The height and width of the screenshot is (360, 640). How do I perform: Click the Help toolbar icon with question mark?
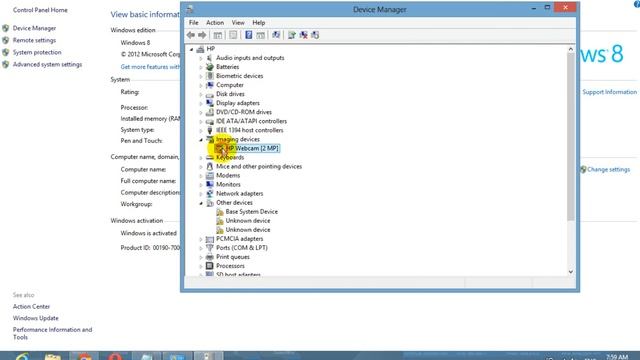click(x=249, y=35)
